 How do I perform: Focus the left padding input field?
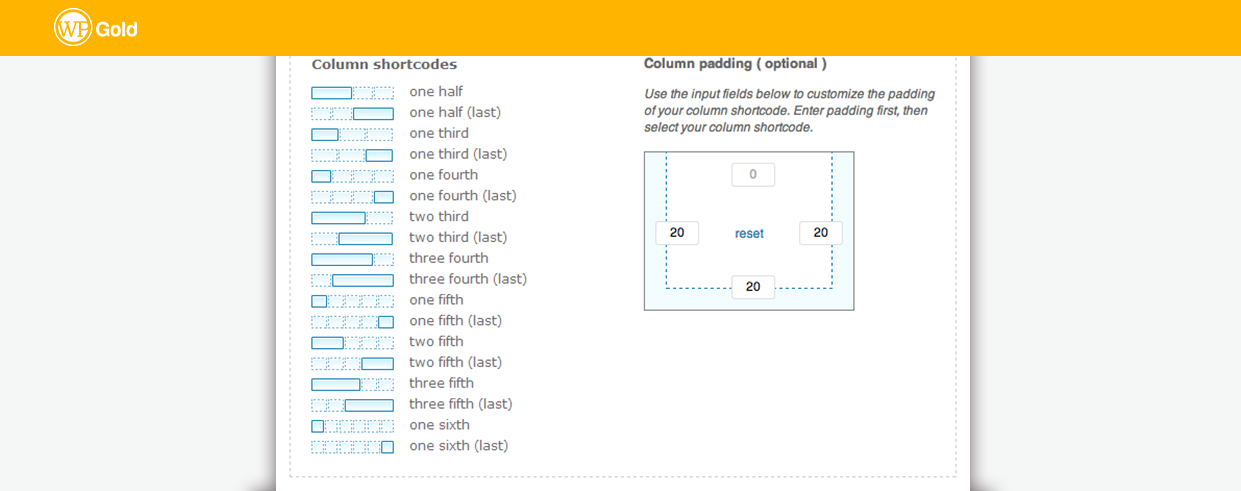[677, 233]
